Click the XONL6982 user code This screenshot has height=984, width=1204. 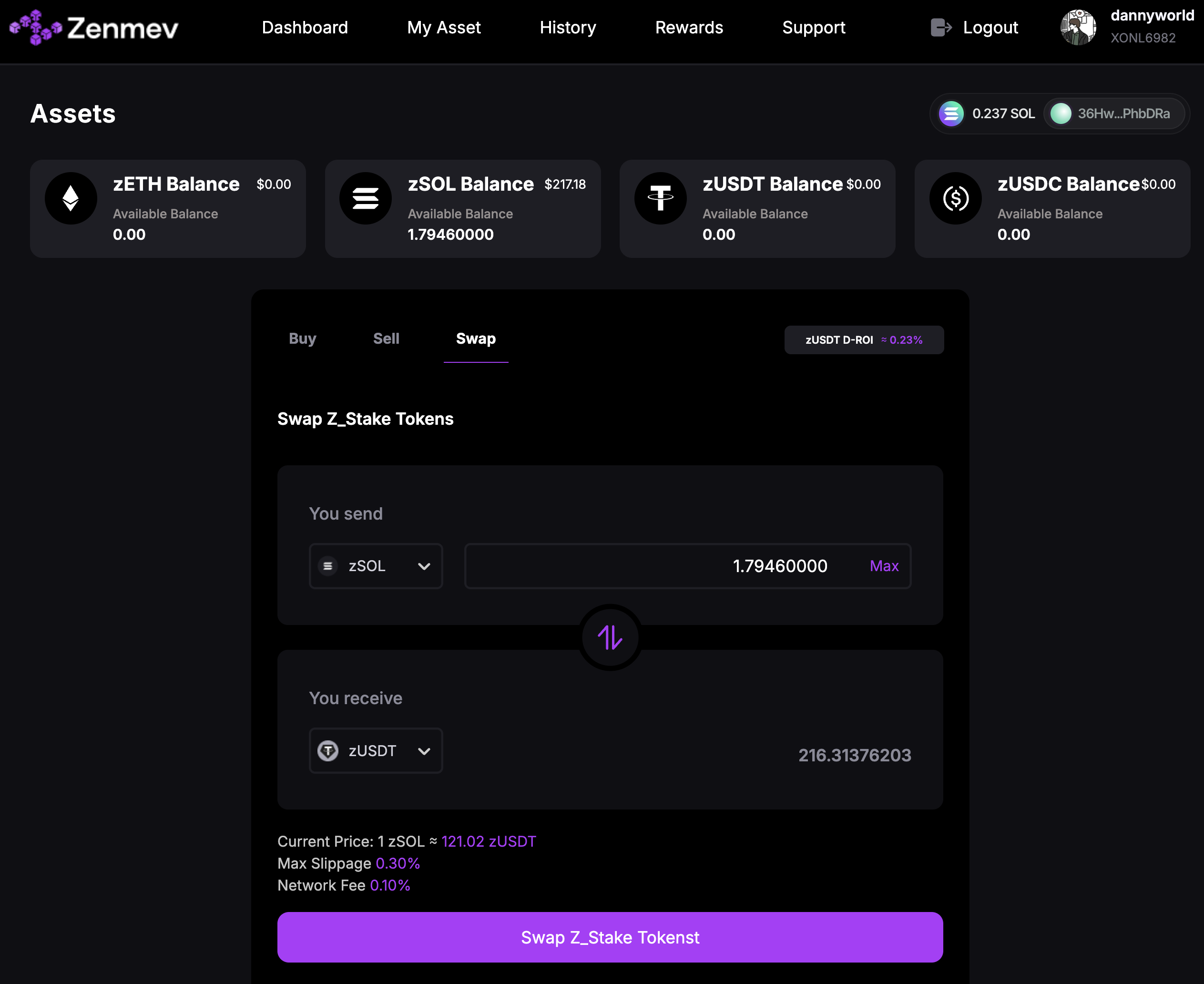tap(1143, 38)
